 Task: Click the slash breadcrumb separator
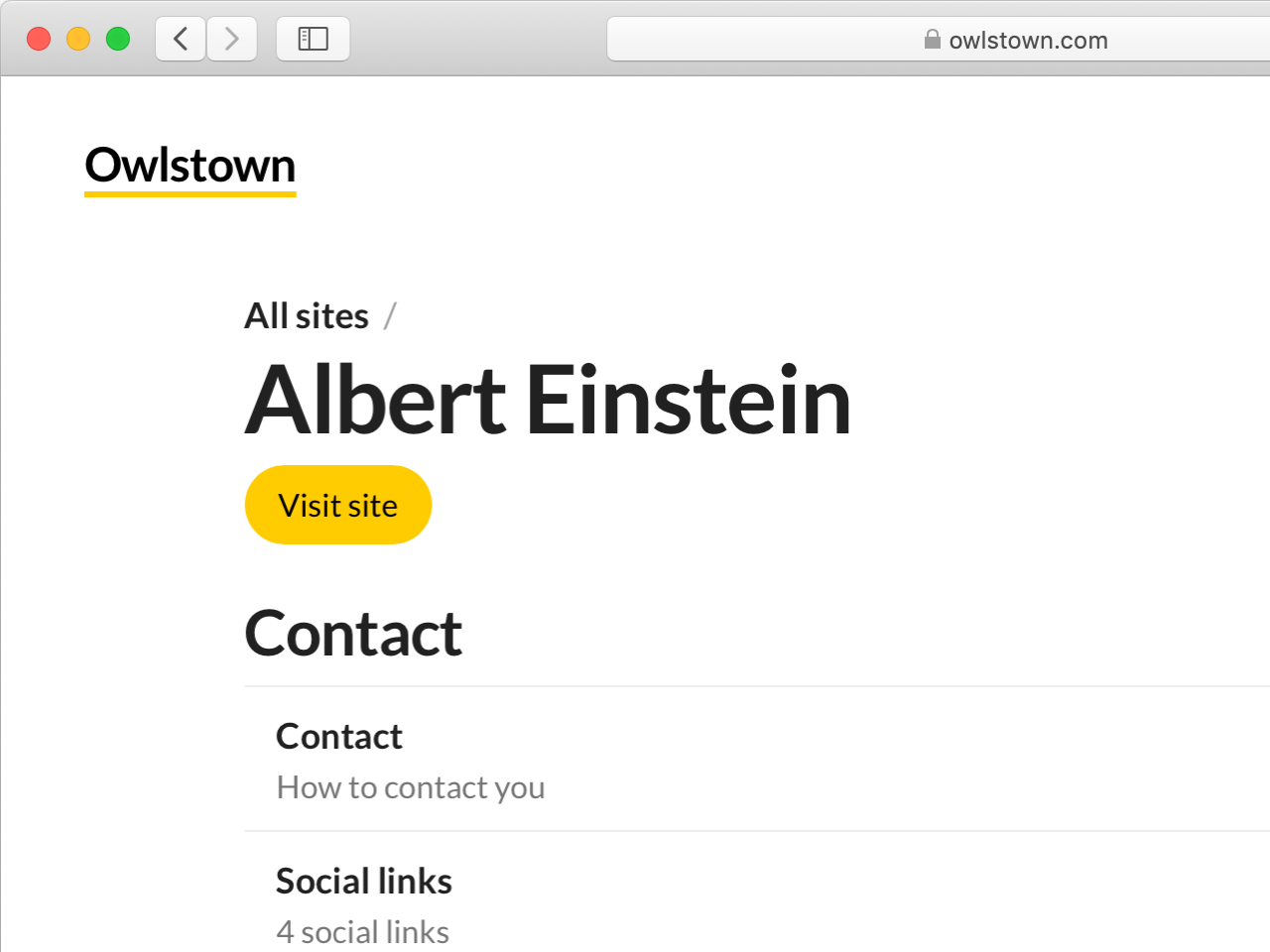[390, 316]
